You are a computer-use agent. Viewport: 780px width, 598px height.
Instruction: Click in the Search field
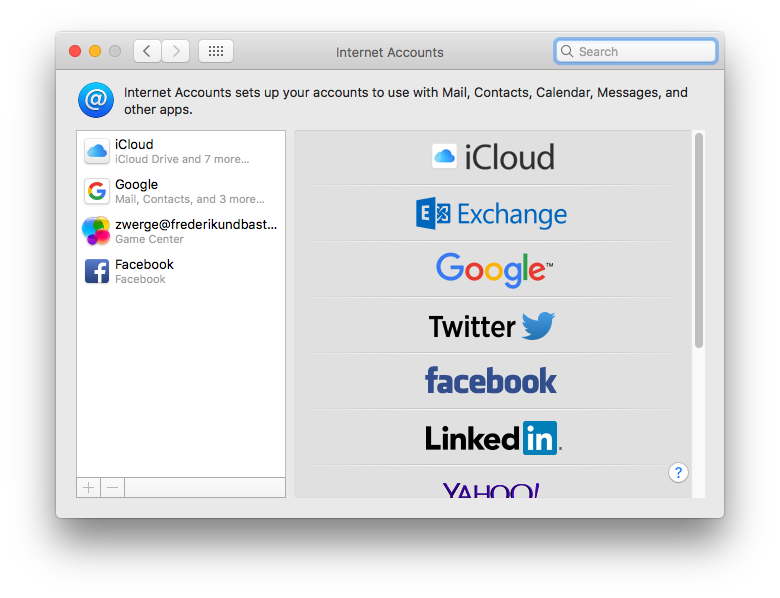636,51
